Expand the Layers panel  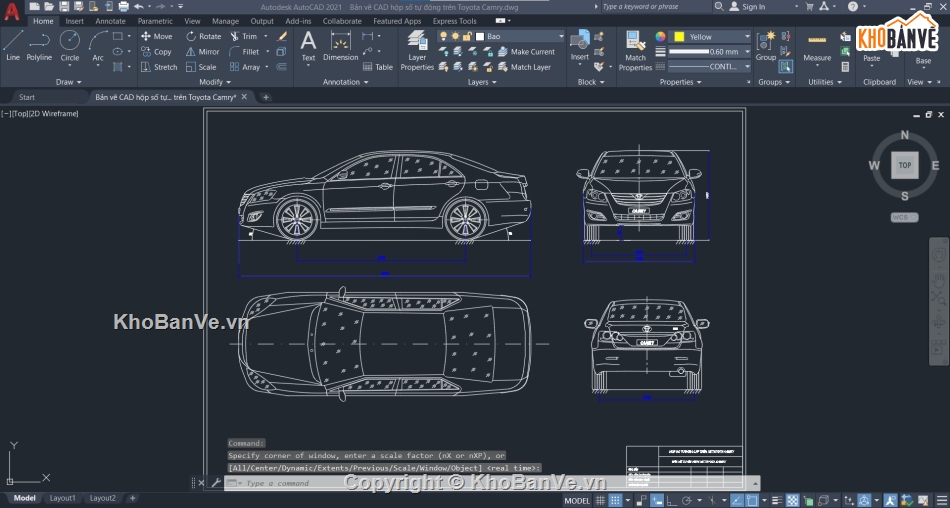[x=482, y=82]
